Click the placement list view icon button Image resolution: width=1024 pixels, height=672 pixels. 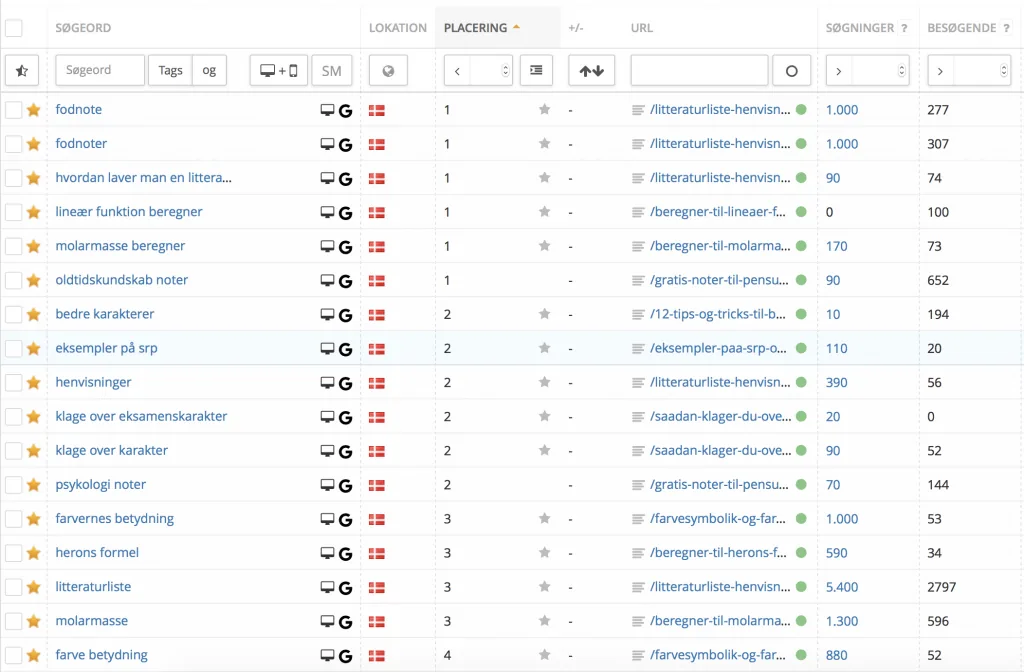coord(536,71)
